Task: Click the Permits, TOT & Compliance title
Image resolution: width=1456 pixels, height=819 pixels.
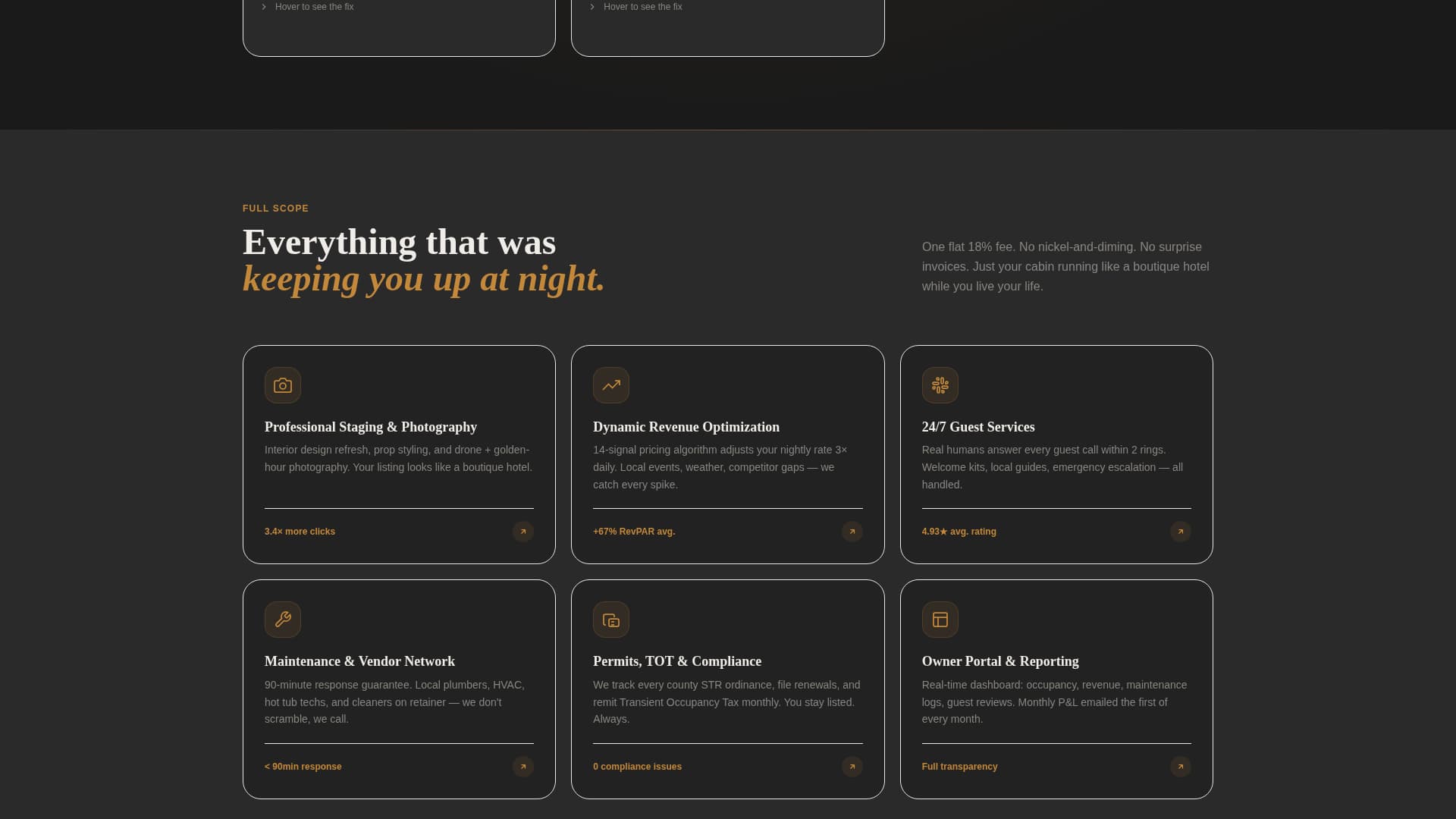Action: click(676, 661)
